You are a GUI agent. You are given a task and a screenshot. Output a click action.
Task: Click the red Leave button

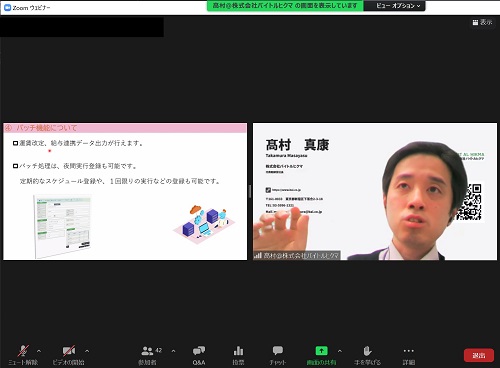pyautogui.click(x=479, y=356)
